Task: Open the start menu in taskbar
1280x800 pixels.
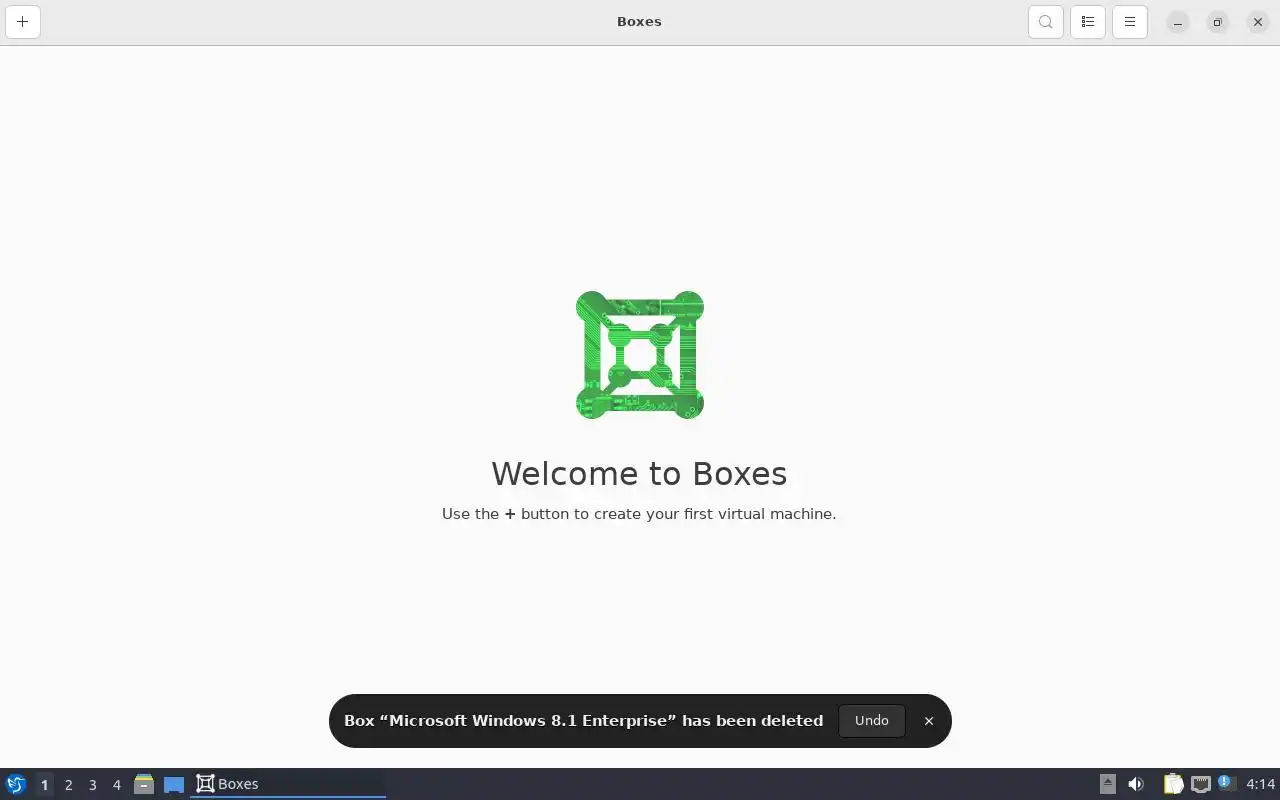Action: coord(15,784)
